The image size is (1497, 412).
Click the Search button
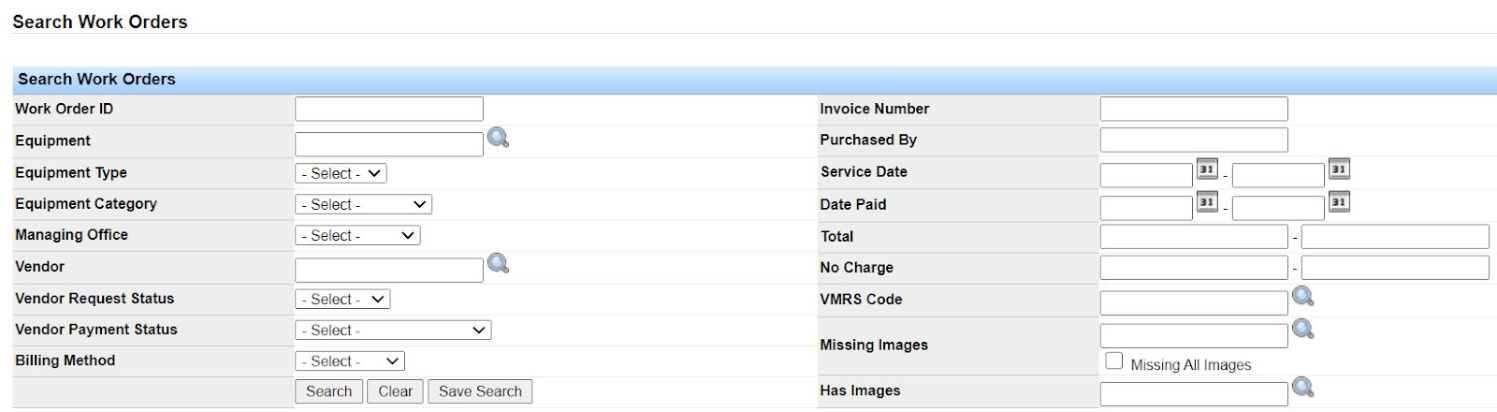point(329,392)
